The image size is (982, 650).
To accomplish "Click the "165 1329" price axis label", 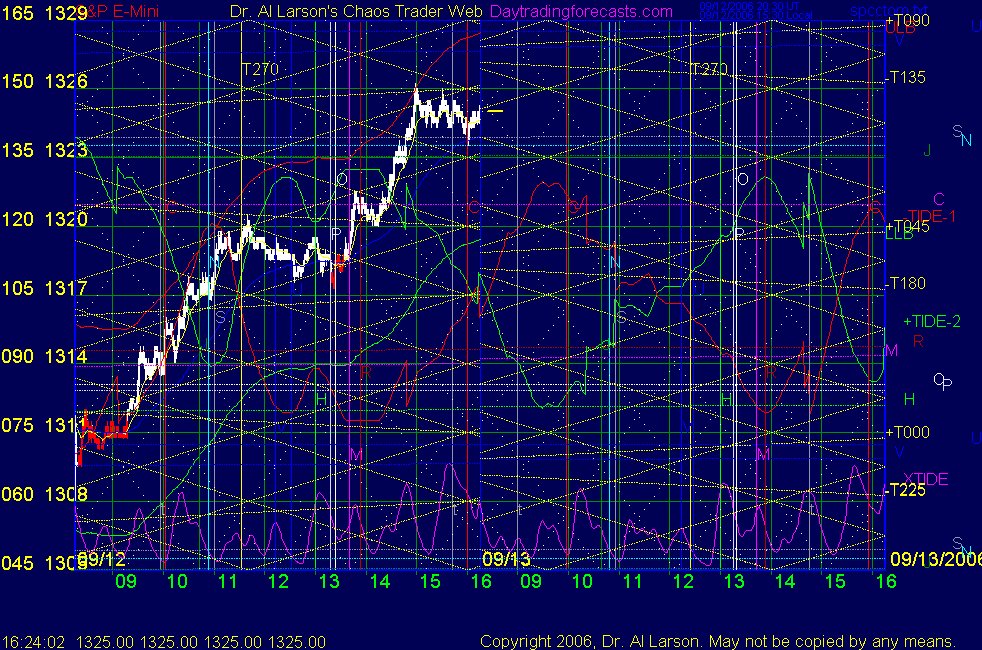I will coord(44,13).
